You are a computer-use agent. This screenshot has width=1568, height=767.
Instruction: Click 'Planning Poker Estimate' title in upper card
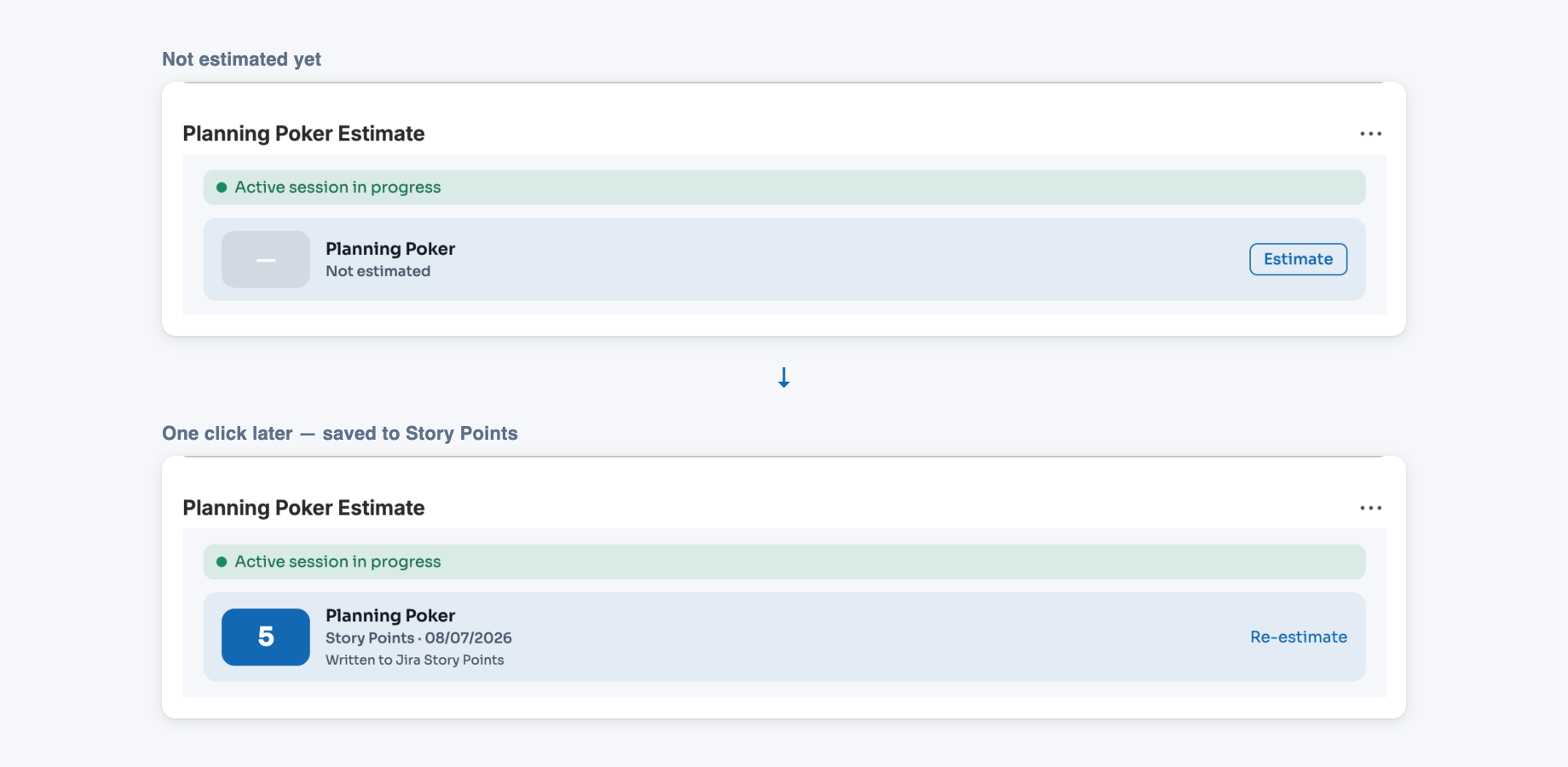click(x=303, y=134)
